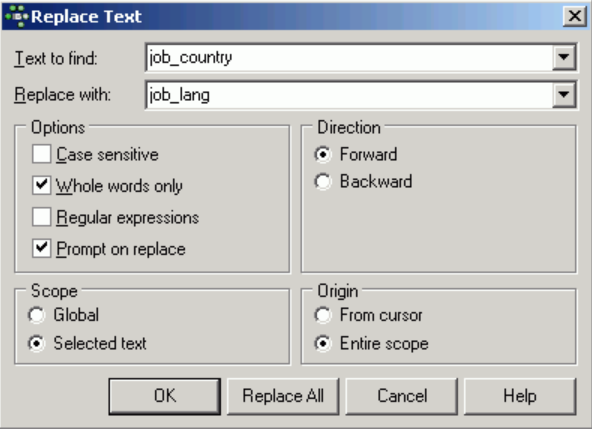
Task: Enable the Case sensitive checkbox
Action: [x=42, y=154]
